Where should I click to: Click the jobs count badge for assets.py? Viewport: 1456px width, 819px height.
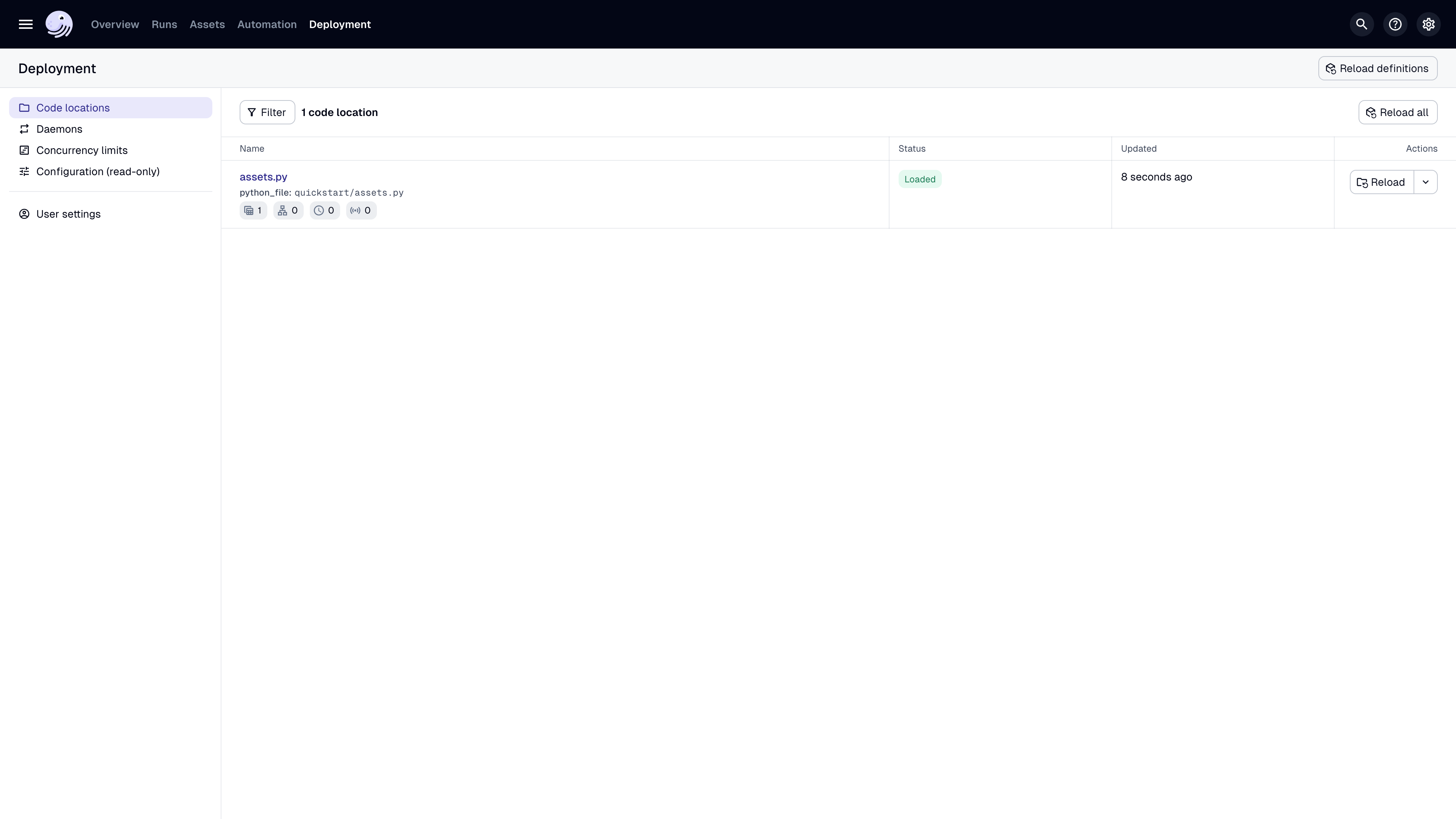click(288, 210)
